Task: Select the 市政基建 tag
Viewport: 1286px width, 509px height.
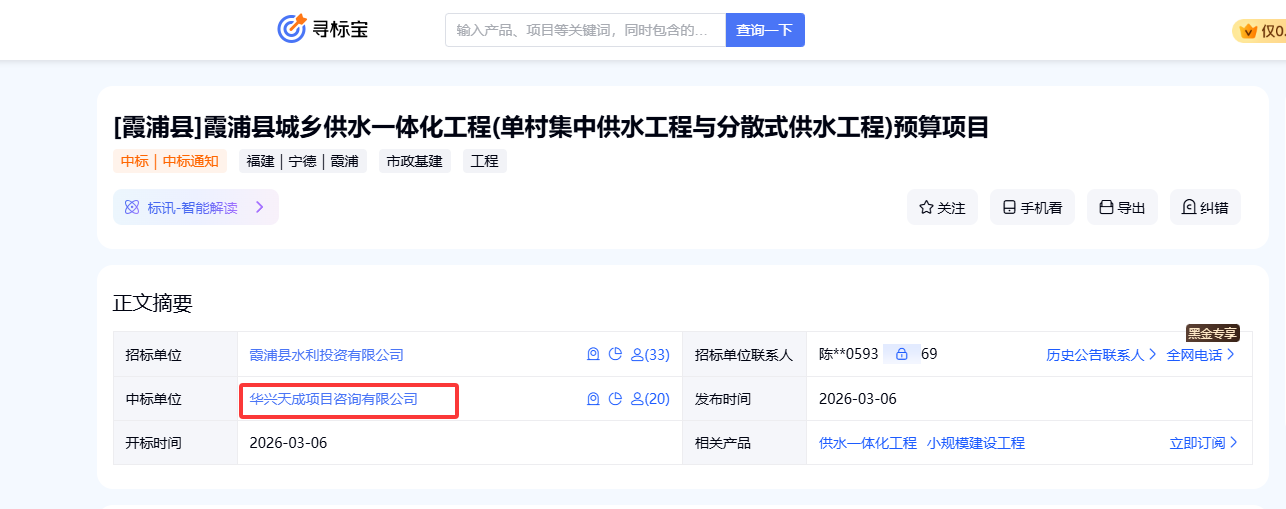Action: pos(415,161)
